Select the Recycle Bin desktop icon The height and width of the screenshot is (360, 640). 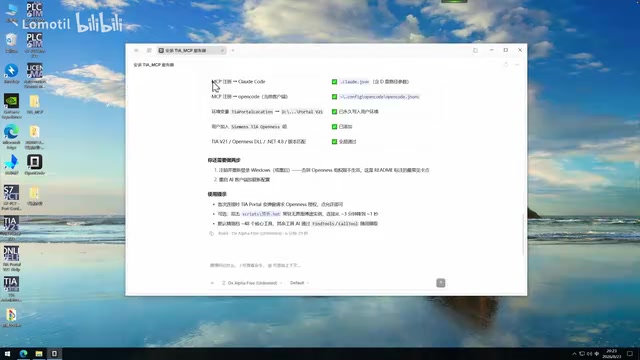pyautogui.click(x=11, y=43)
